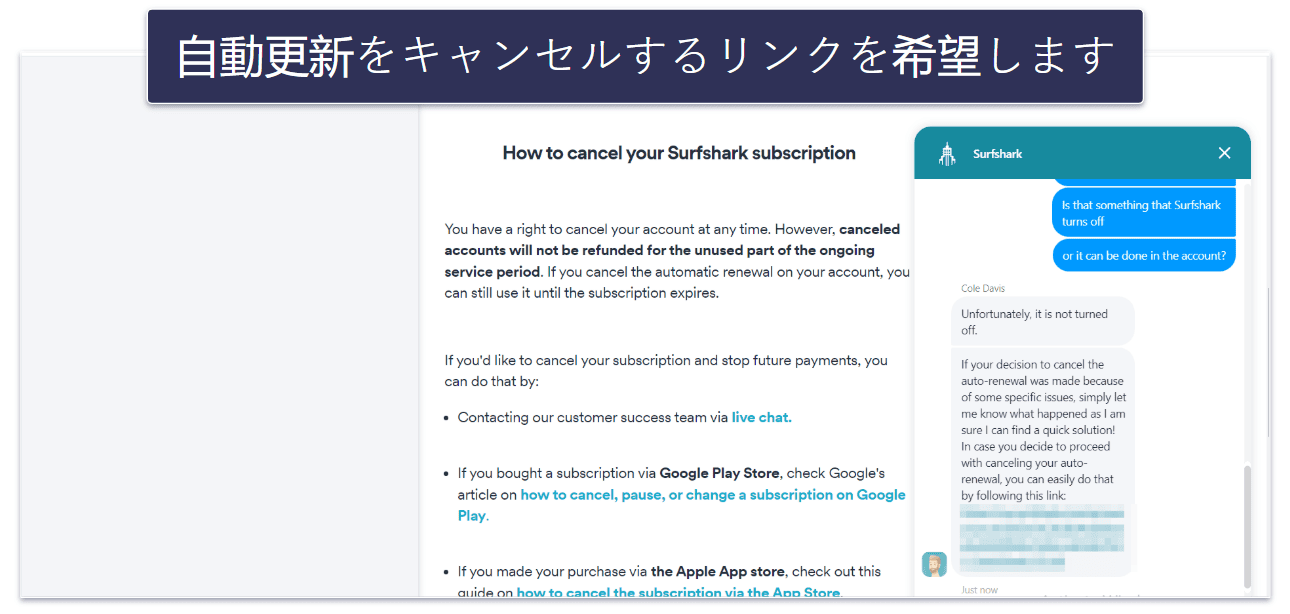
Task: Click the 'or it can be done in the account?' message
Action: [1144, 255]
